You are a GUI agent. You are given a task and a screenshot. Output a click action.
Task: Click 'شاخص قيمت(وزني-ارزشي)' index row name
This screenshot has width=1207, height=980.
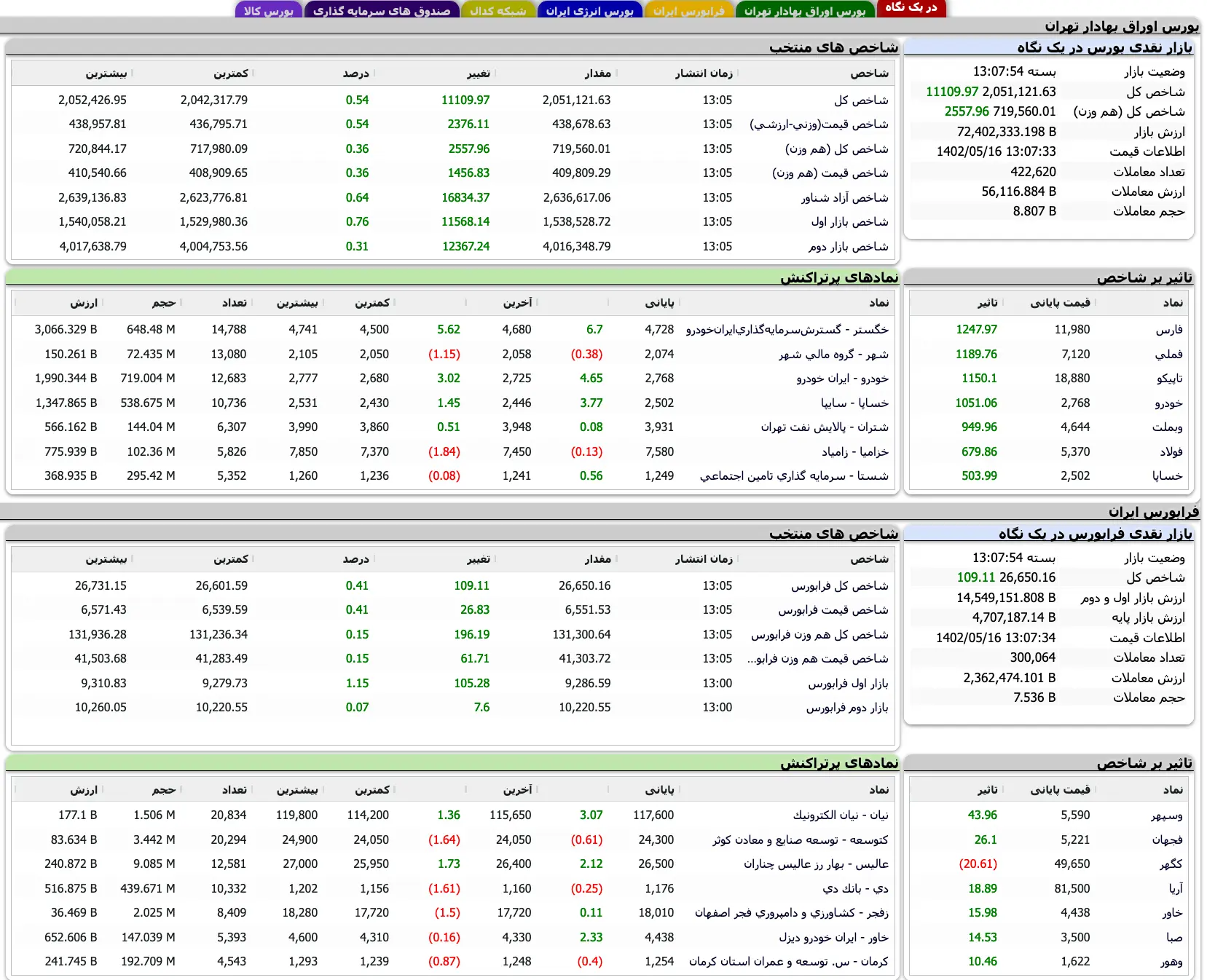click(x=819, y=125)
